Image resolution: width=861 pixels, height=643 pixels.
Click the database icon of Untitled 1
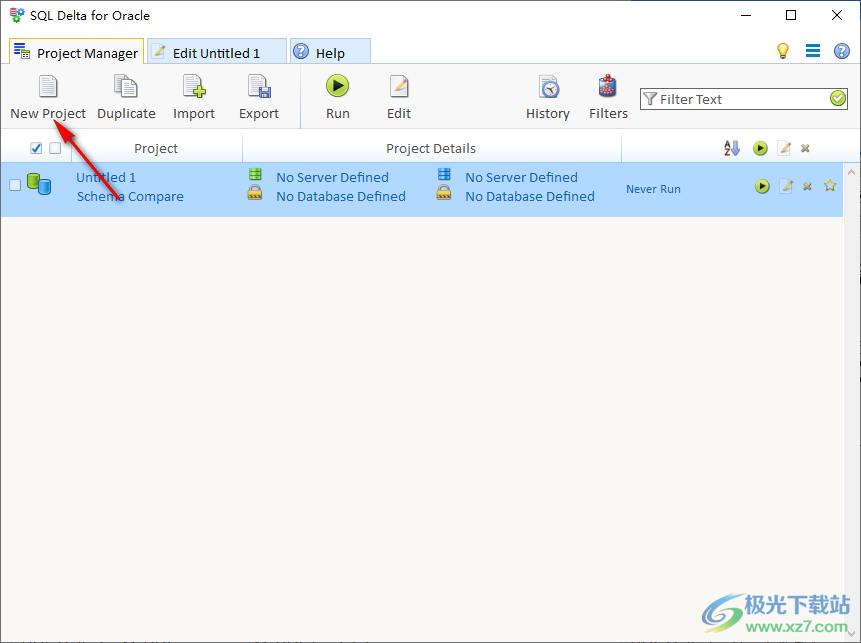(x=39, y=184)
